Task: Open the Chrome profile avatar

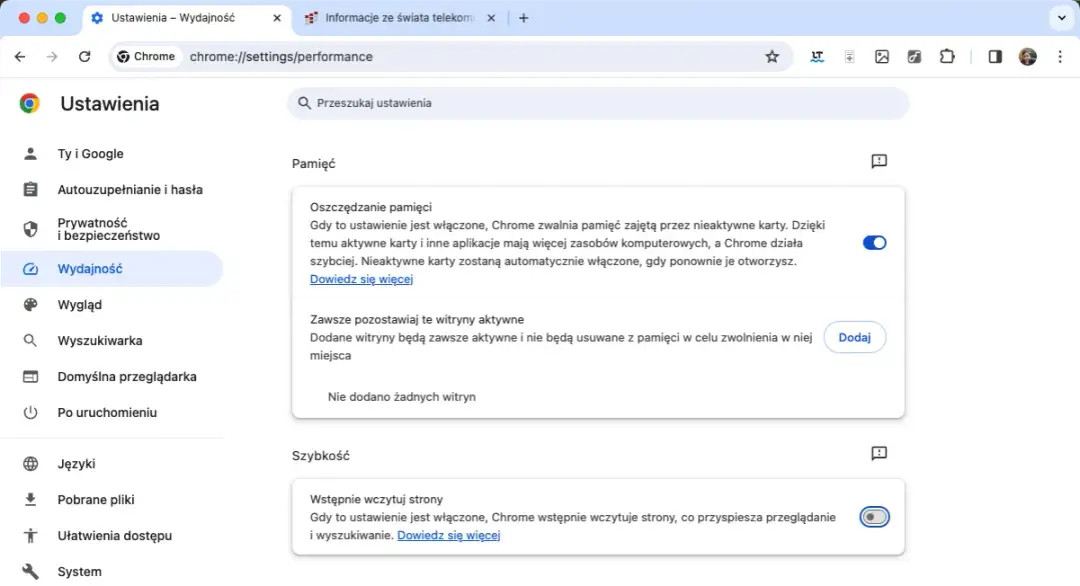Action: [x=1028, y=56]
